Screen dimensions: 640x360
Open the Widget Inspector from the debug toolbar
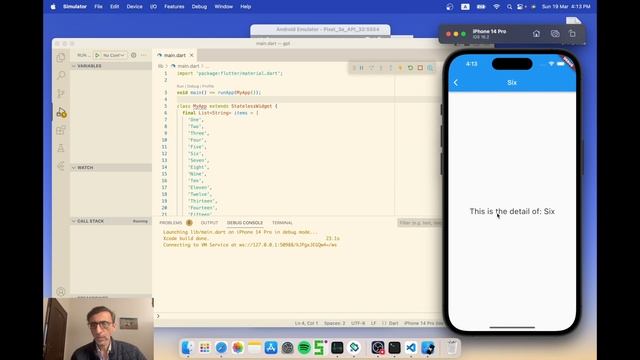(x=430, y=68)
